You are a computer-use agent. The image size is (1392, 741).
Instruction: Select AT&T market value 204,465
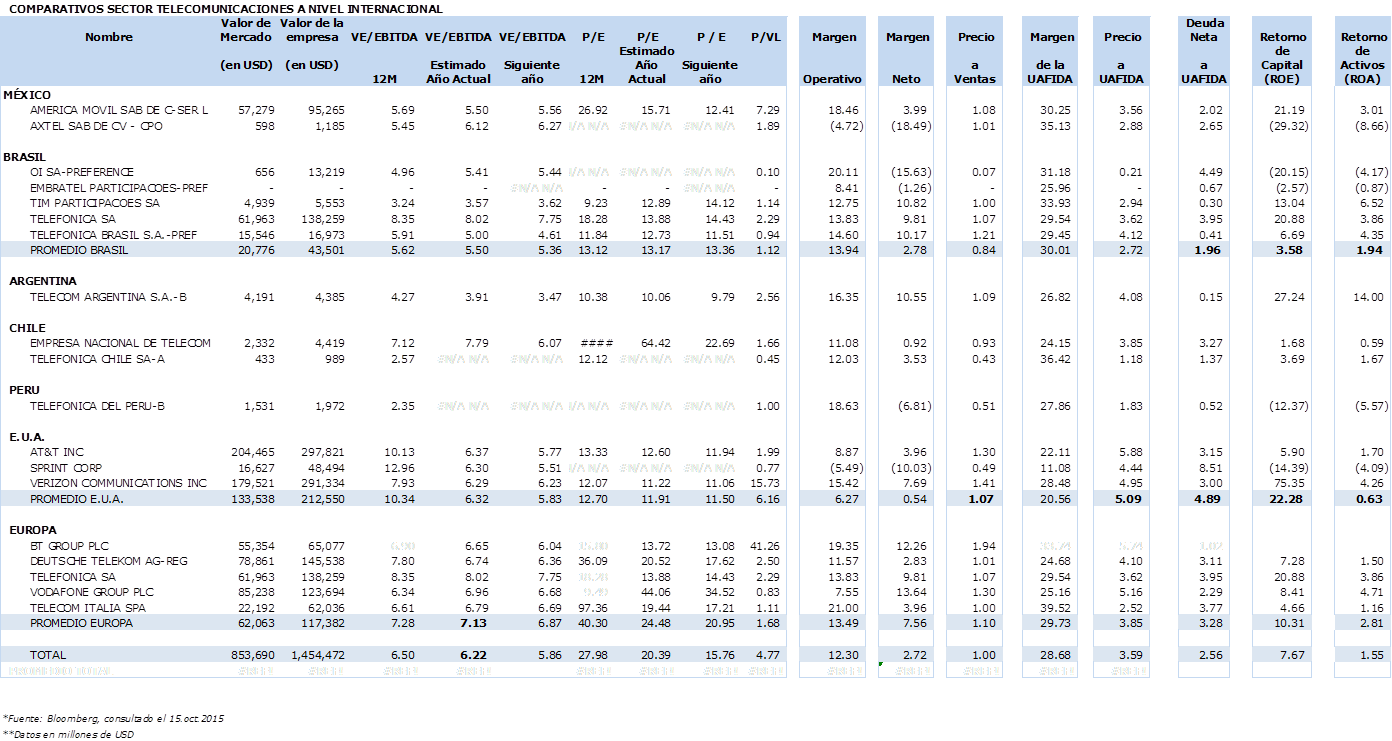pyautogui.click(x=253, y=453)
